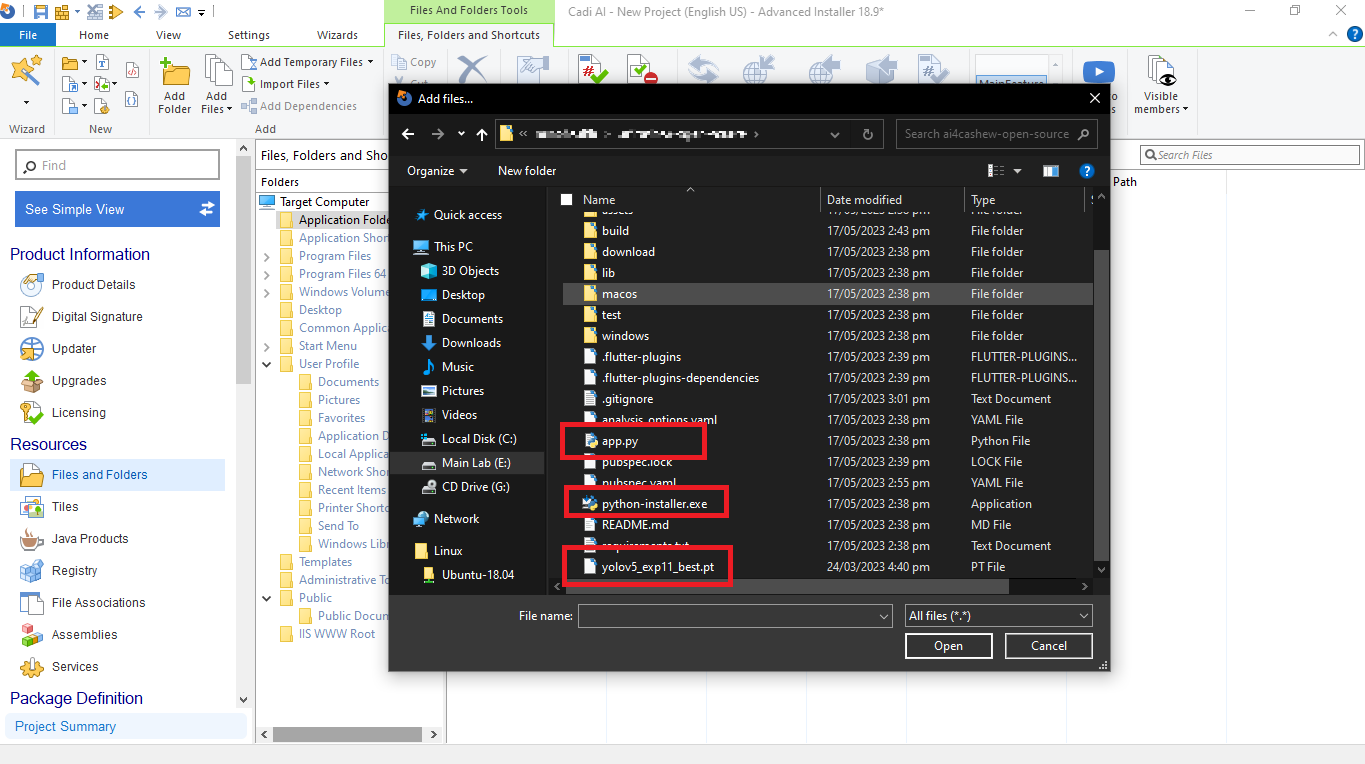Open Product Details page
The width and height of the screenshot is (1365, 764).
93,285
